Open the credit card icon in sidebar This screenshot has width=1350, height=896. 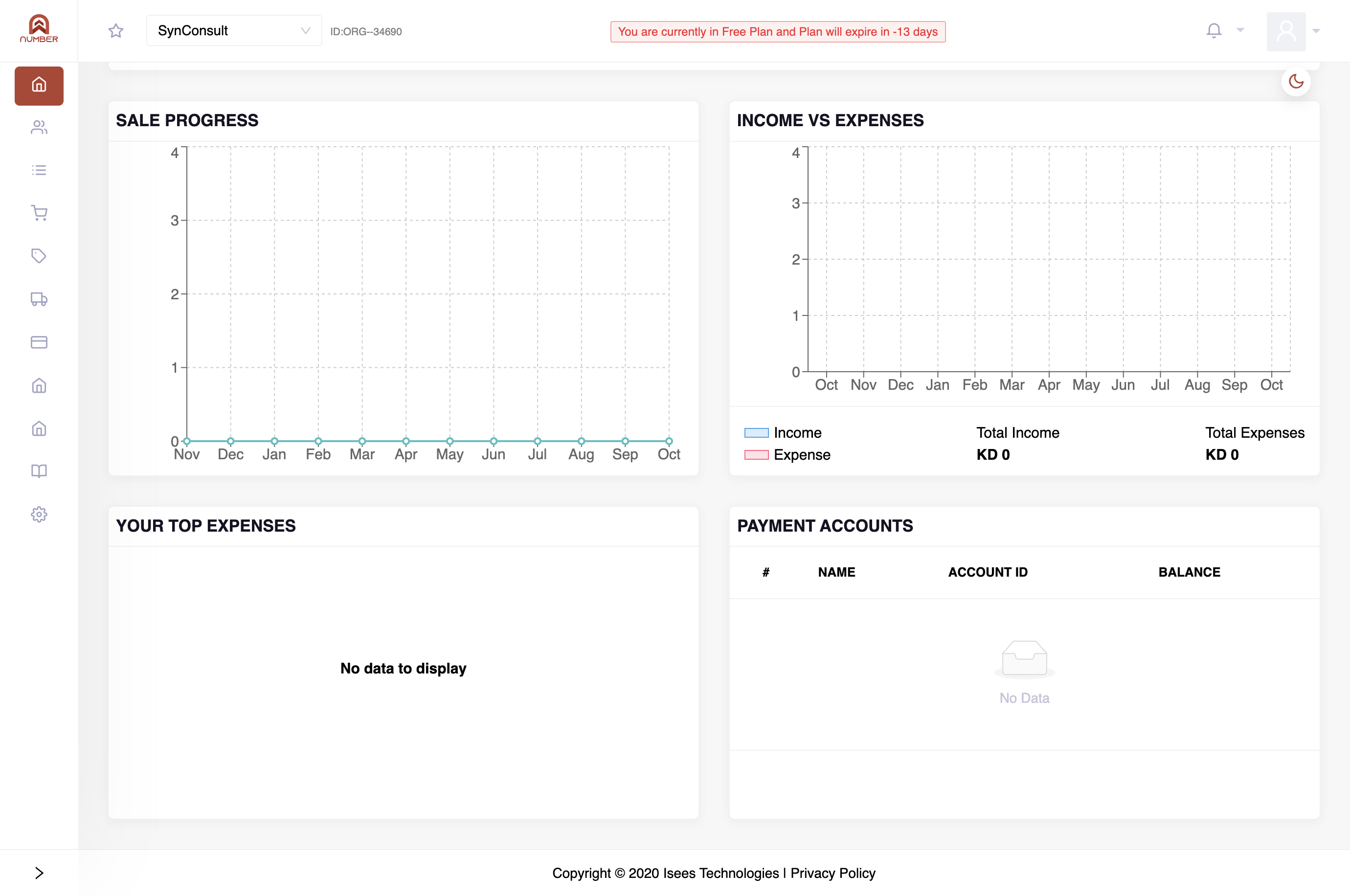pyautogui.click(x=39, y=342)
